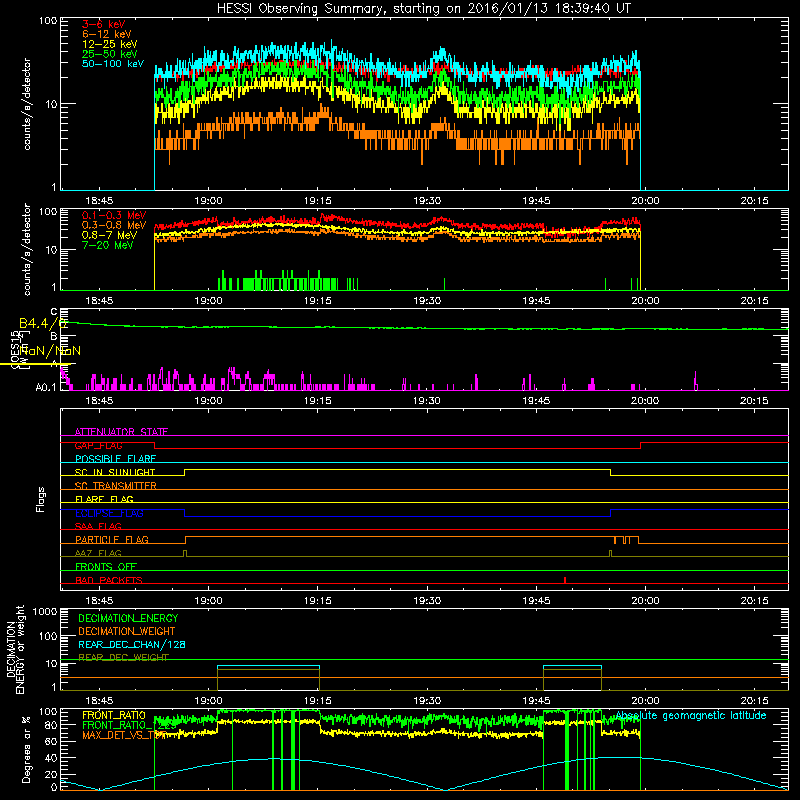Image resolution: width=800 pixels, height=800 pixels.
Task: Click the NaN/NaN annotation in GOES panel
Action: pyautogui.click(x=51, y=351)
